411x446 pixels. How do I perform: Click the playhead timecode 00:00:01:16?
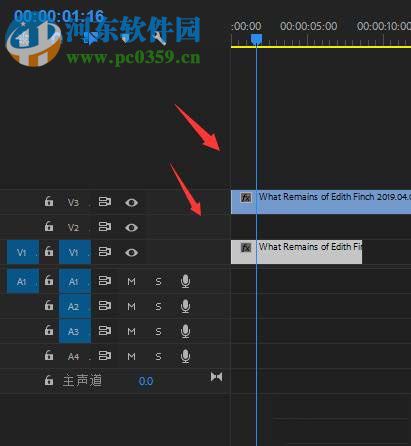tap(59, 16)
